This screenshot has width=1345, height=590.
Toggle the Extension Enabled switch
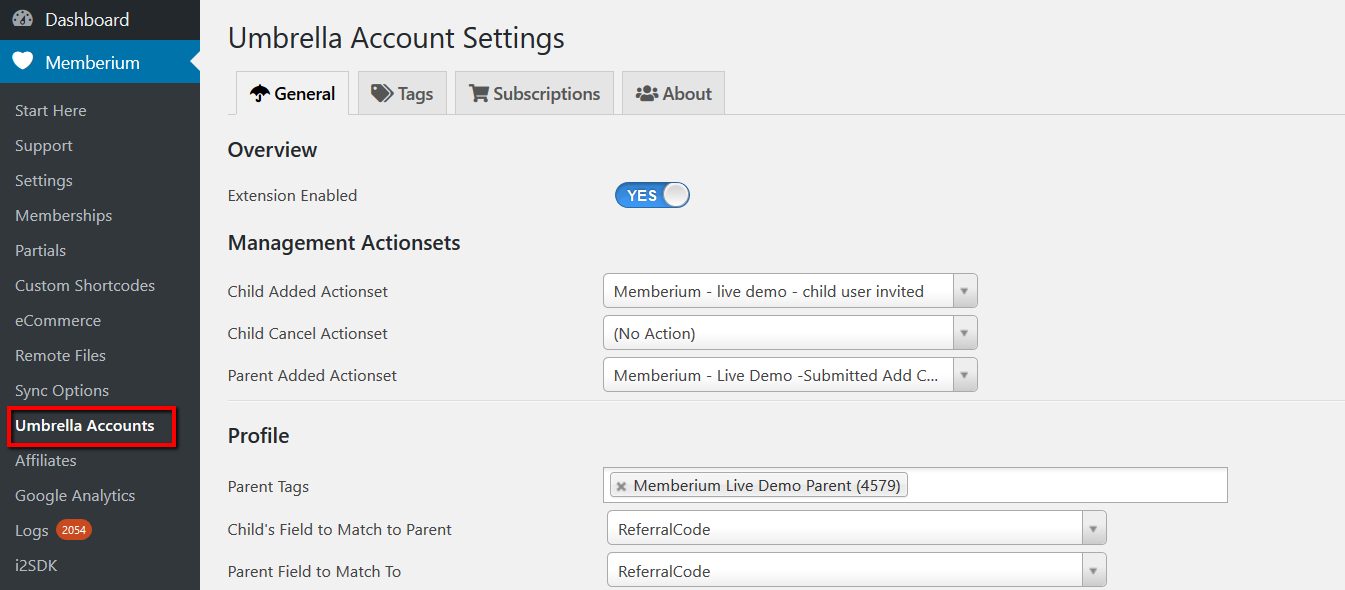pyautogui.click(x=652, y=195)
